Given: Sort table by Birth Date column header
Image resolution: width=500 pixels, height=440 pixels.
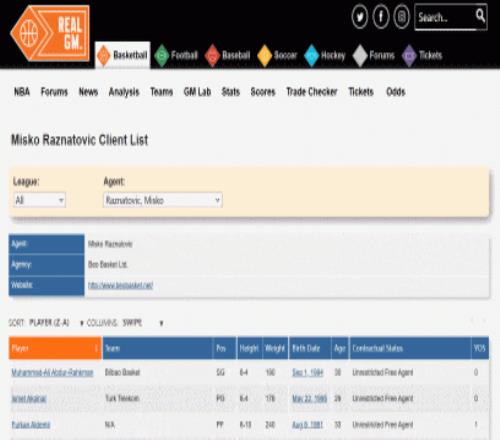Looking at the screenshot, I should click(x=310, y=348).
